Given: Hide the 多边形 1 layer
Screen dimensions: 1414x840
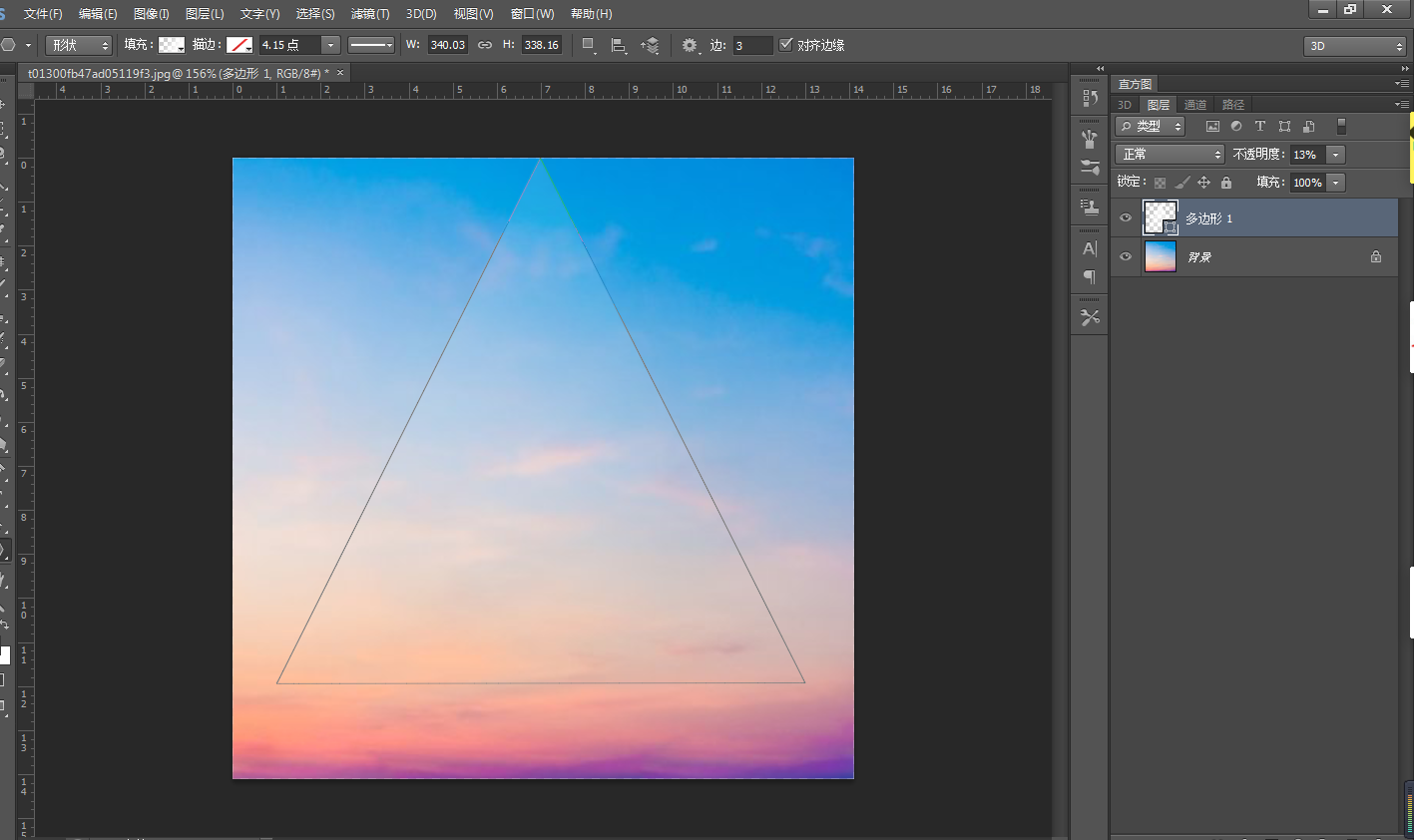Looking at the screenshot, I should pyautogui.click(x=1126, y=218).
